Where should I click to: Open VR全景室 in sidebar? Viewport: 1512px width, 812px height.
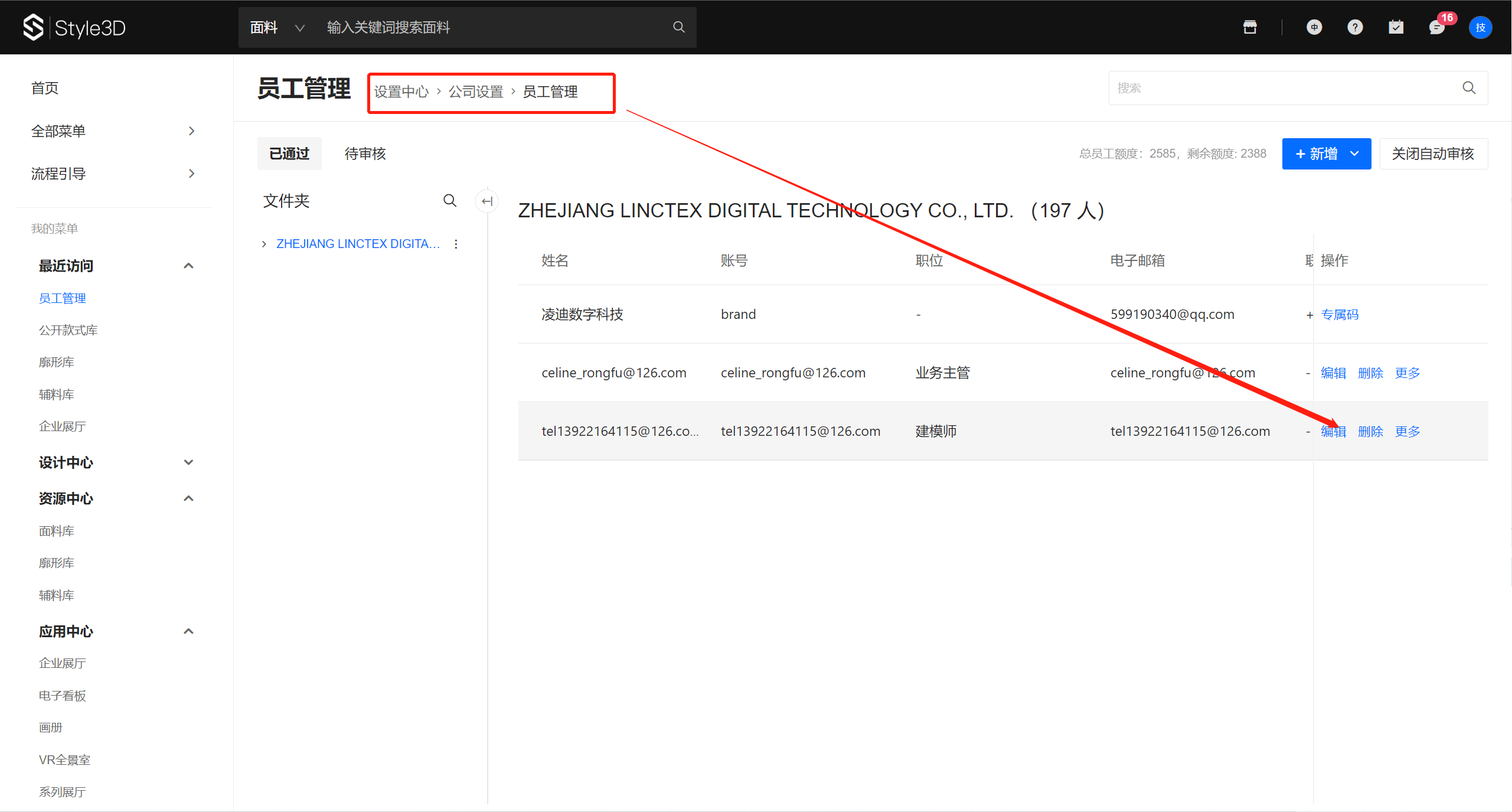click(64, 760)
